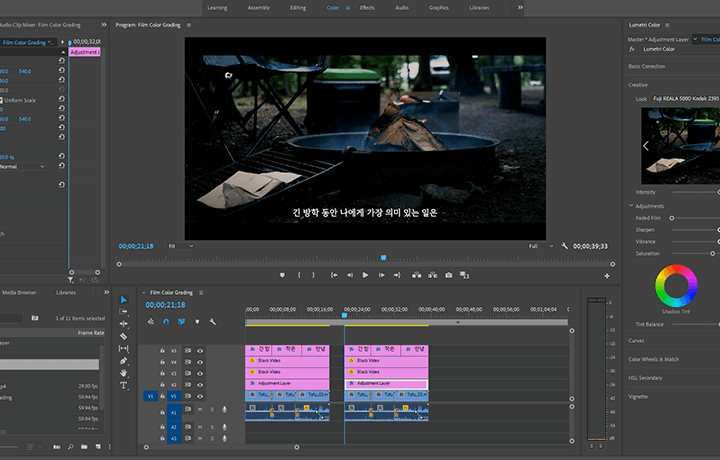Click the Extract button
Screen dimensions: 720x460
point(433,275)
